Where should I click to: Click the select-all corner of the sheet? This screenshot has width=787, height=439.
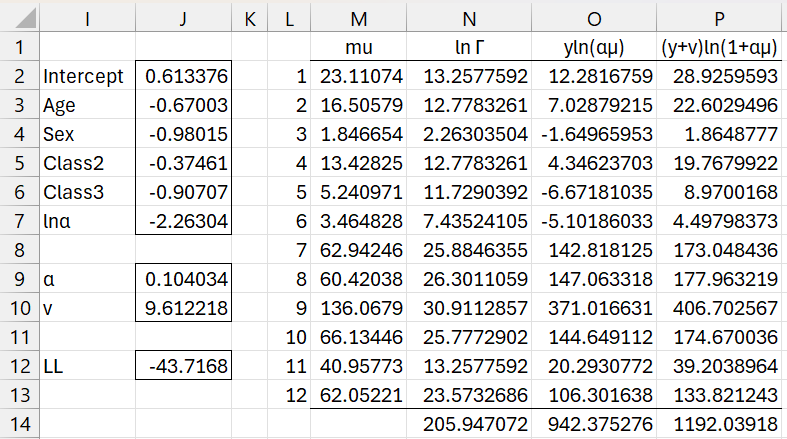18,17
